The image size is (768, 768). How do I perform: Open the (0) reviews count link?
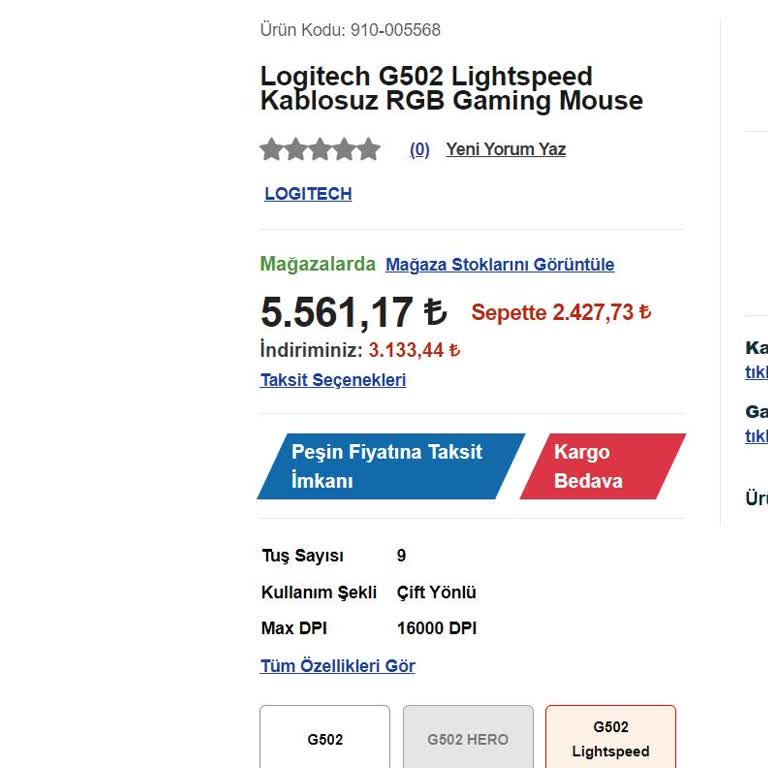point(419,150)
